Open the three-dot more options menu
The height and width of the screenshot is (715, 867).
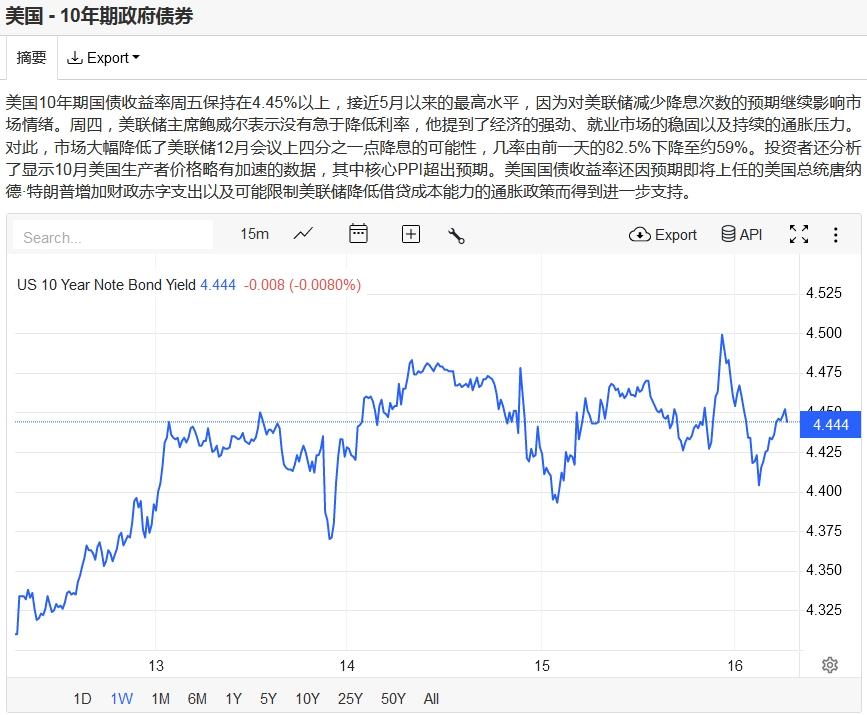pos(836,235)
